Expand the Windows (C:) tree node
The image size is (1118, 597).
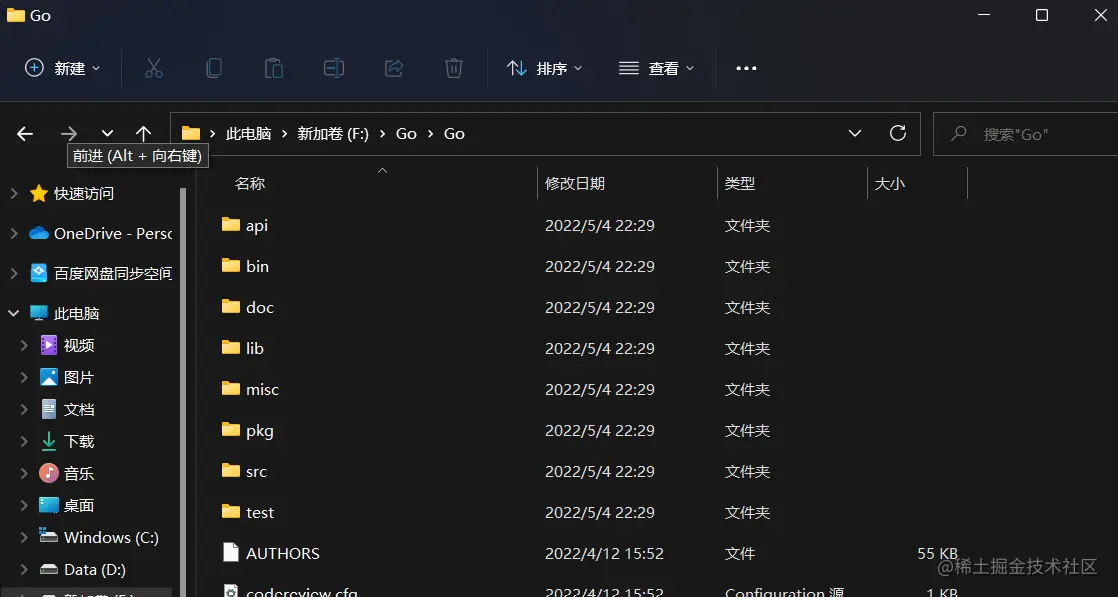24,538
